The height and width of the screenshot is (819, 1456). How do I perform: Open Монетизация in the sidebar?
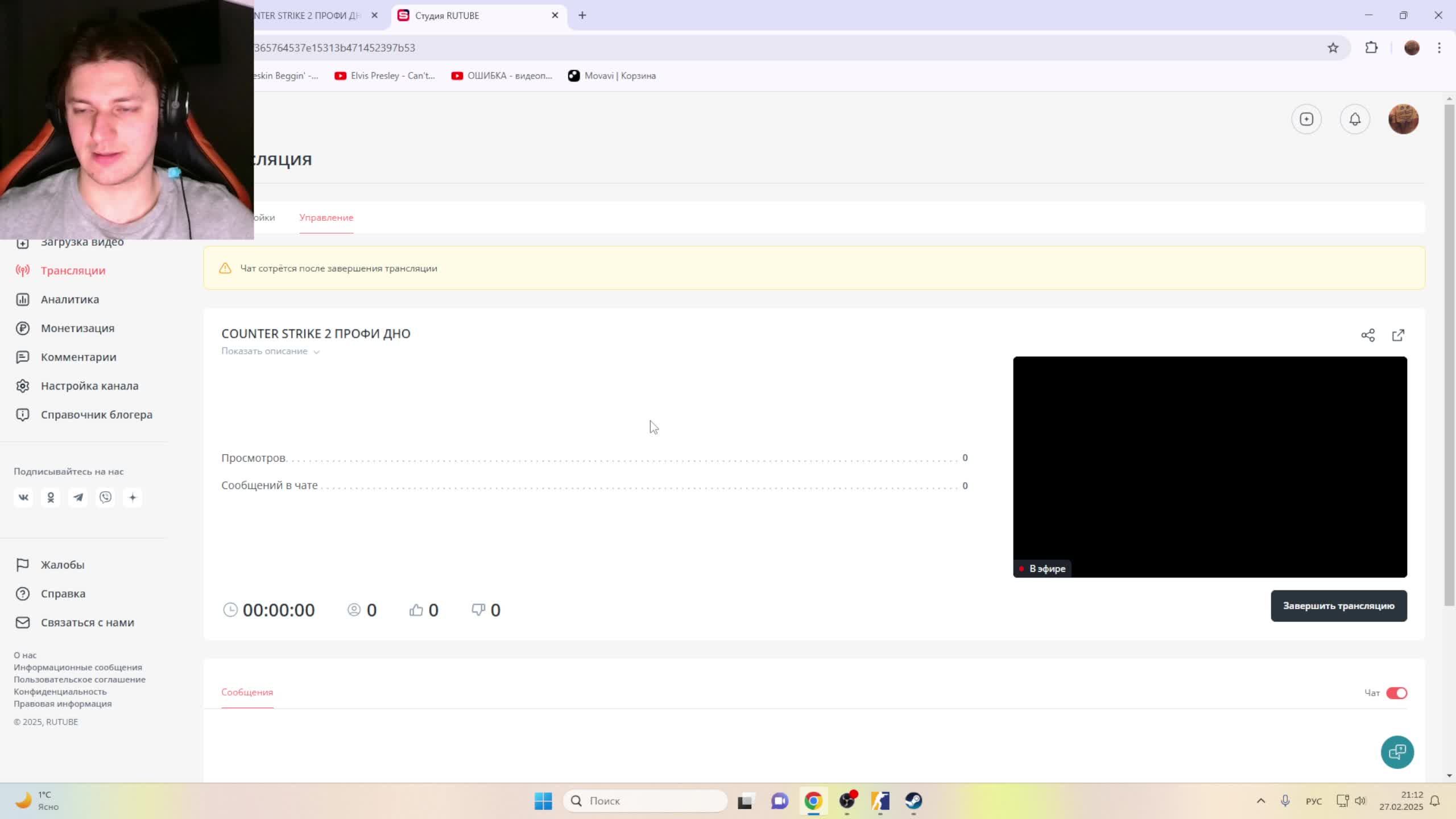77,328
